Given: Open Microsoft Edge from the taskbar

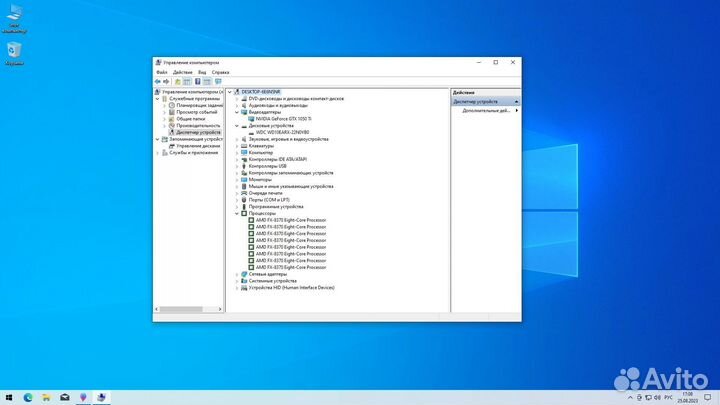Looking at the screenshot, I should click(x=28, y=397).
